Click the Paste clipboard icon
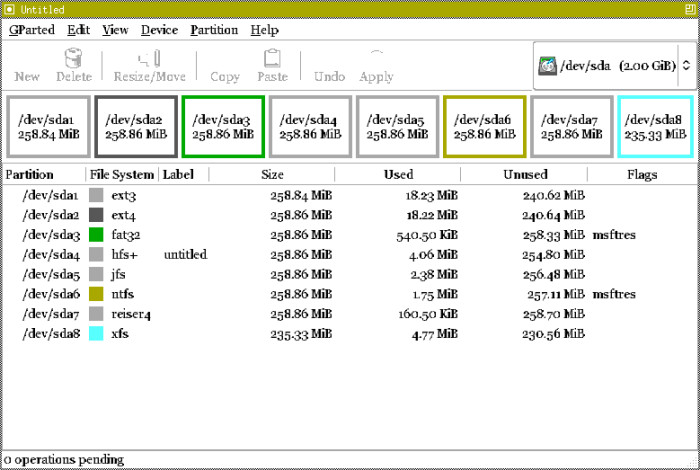Image resolution: width=700 pixels, height=470 pixels. pos(272,58)
